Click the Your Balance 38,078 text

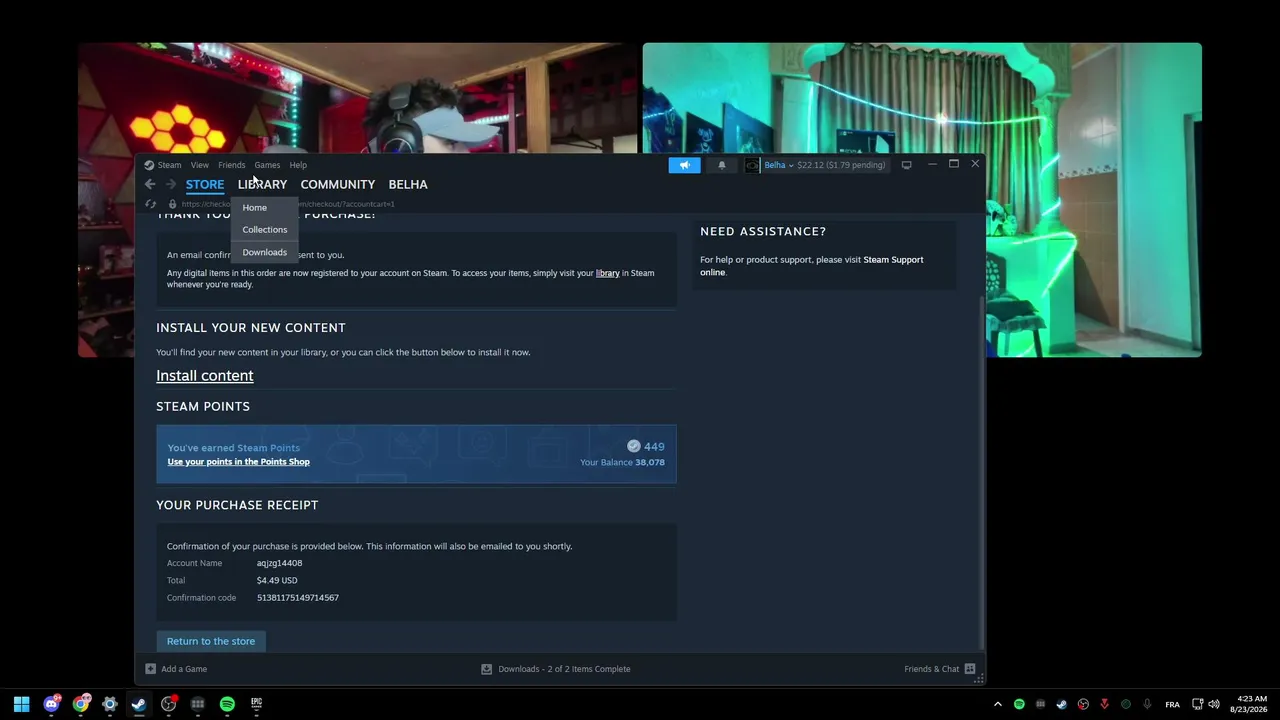tap(622, 462)
